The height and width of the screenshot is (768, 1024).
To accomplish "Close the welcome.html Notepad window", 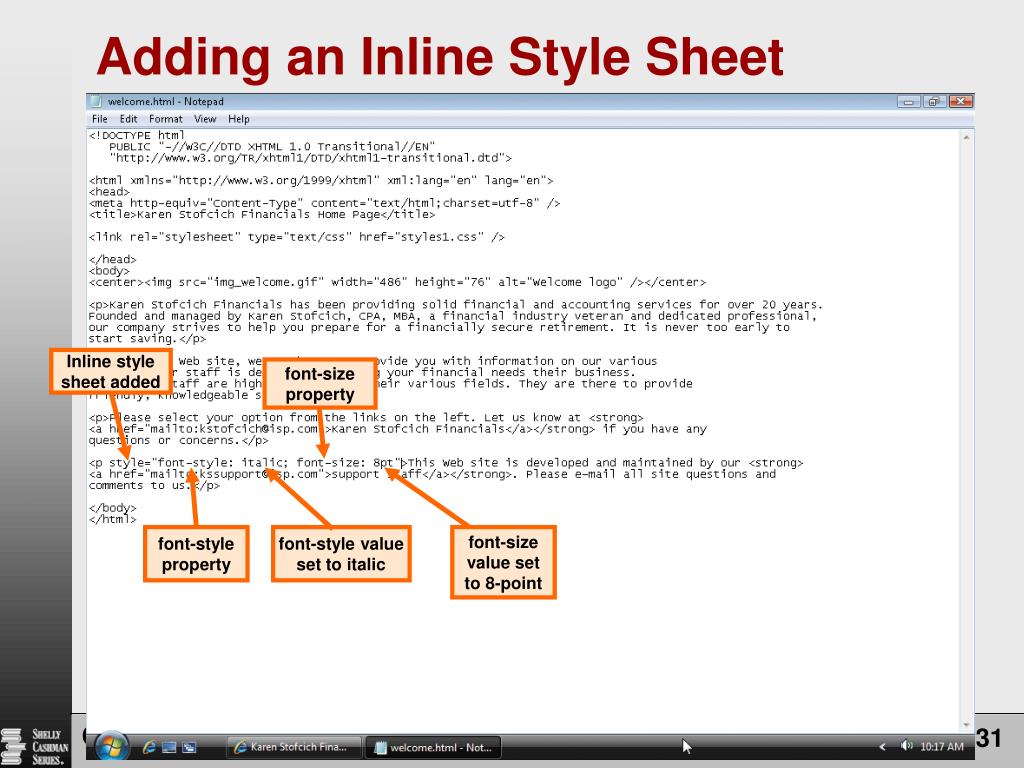I will coord(961,101).
